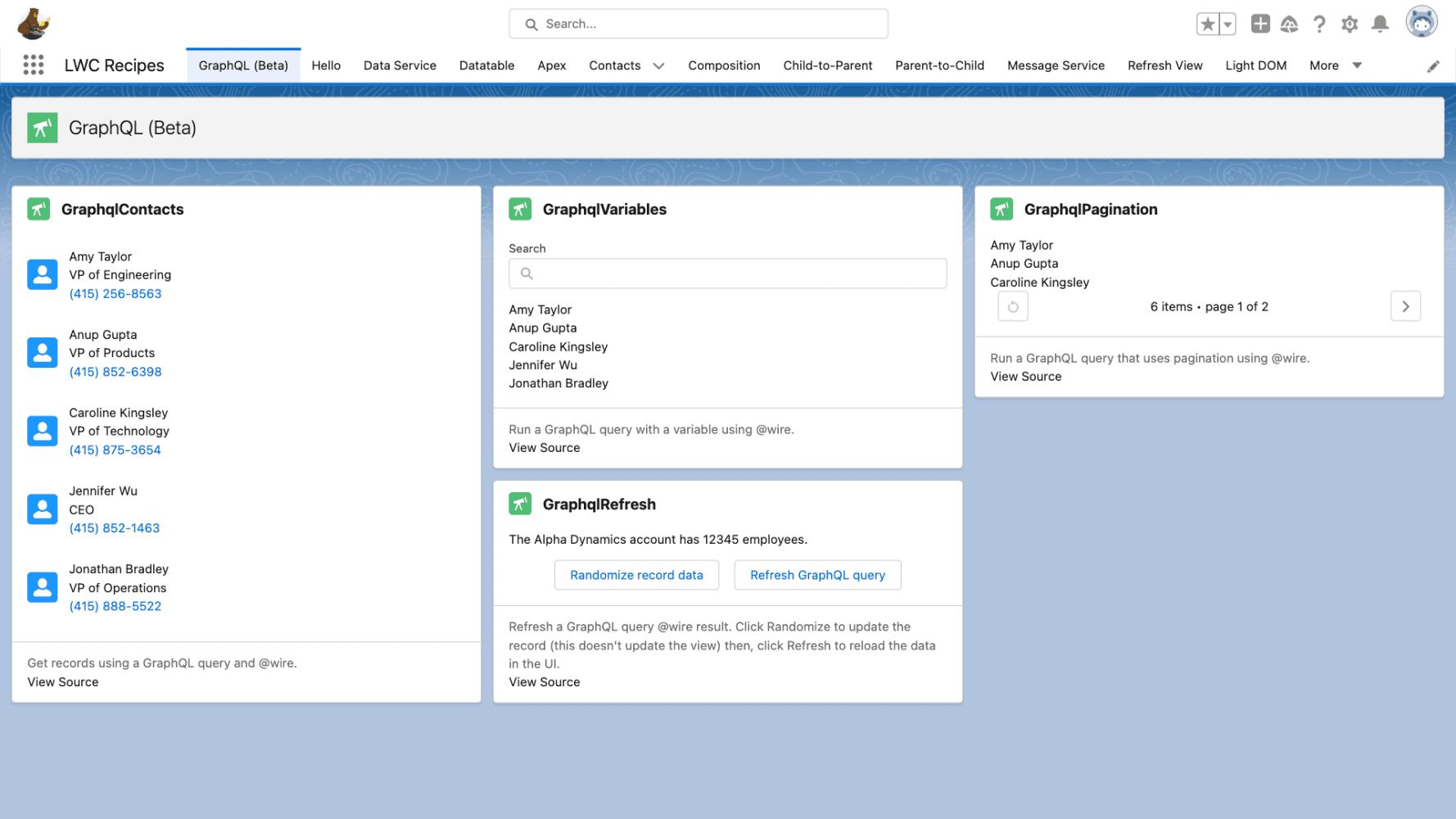Focus the GraphqlVariables Search input
Screen dimensions: 1456x819
(727, 274)
